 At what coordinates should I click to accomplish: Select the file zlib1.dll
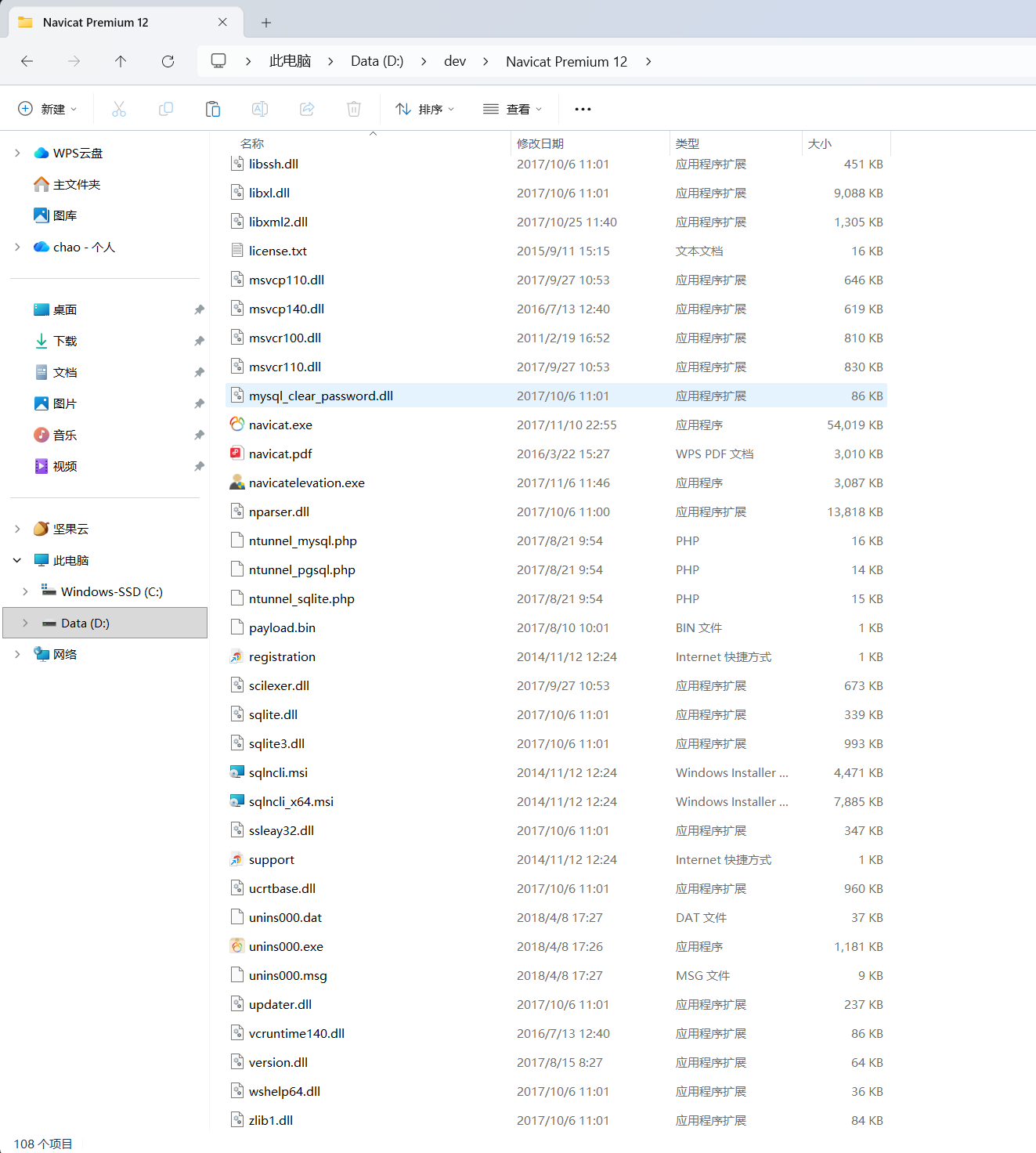tap(556, 1120)
